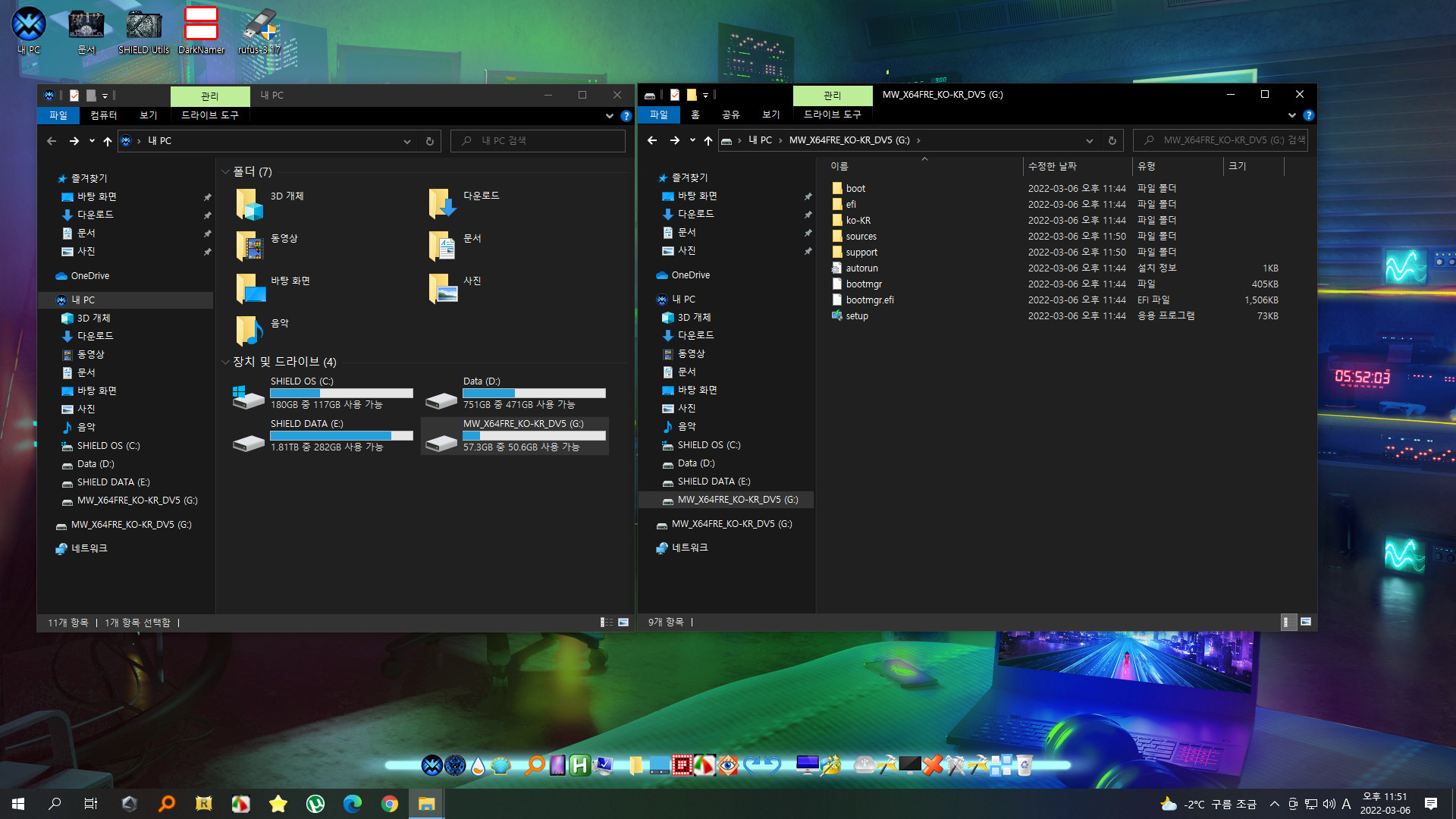Open the 문서 desktop shortcut
The image size is (1456, 819).
(86, 30)
